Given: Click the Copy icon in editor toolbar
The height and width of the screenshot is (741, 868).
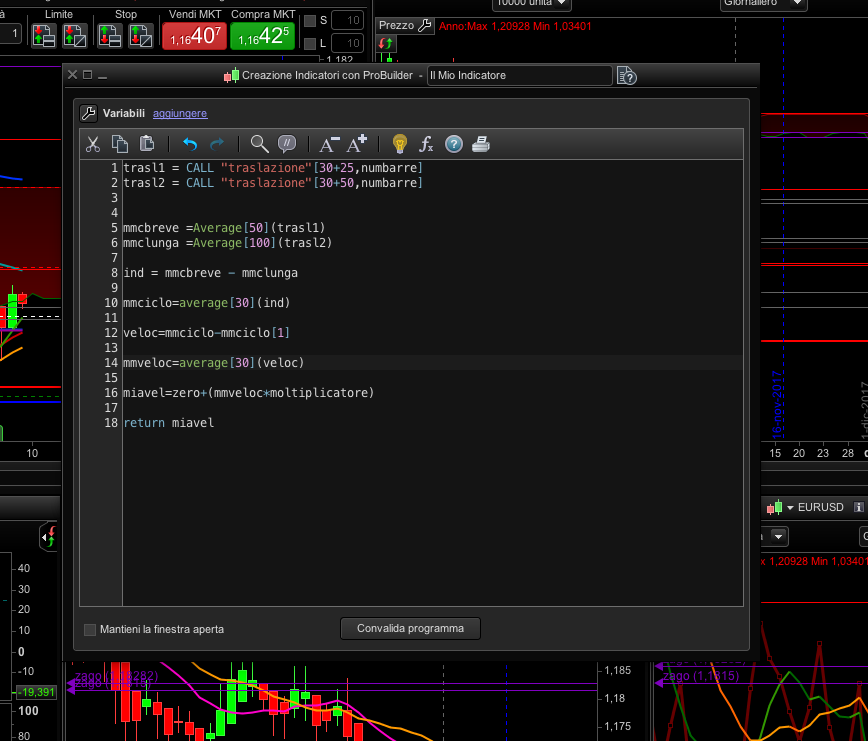Looking at the screenshot, I should (120, 144).
